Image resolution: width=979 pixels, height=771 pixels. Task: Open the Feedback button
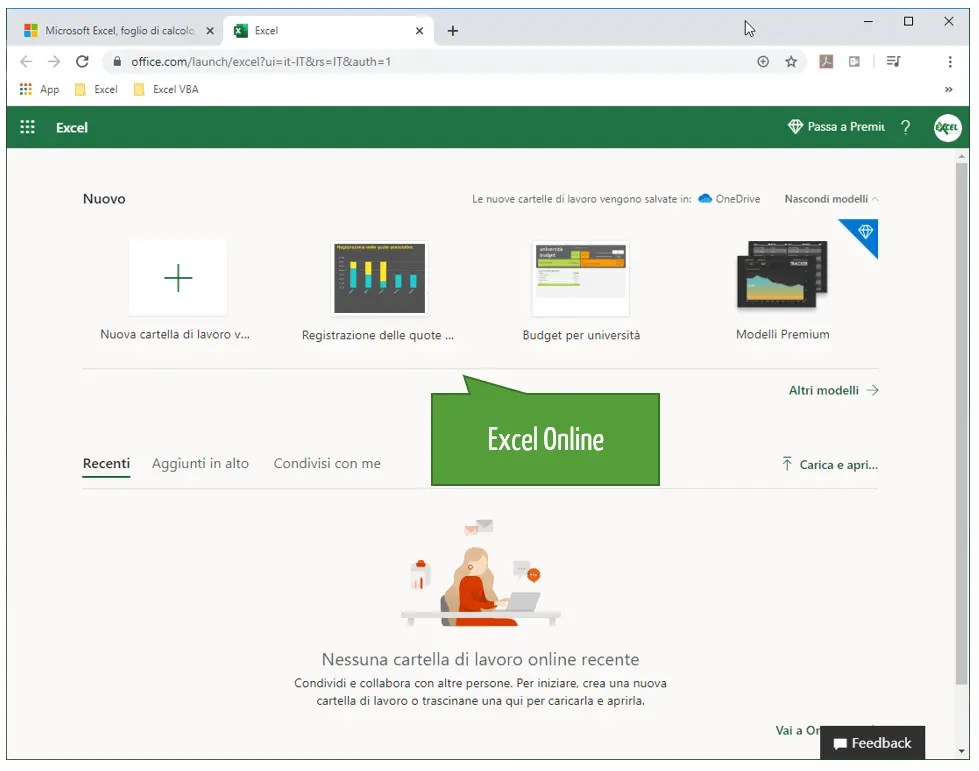[x=872, y=743]
